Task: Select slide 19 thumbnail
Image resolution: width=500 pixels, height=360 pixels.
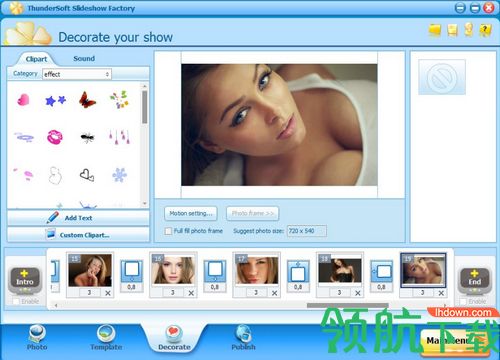Action: point(423,270)
